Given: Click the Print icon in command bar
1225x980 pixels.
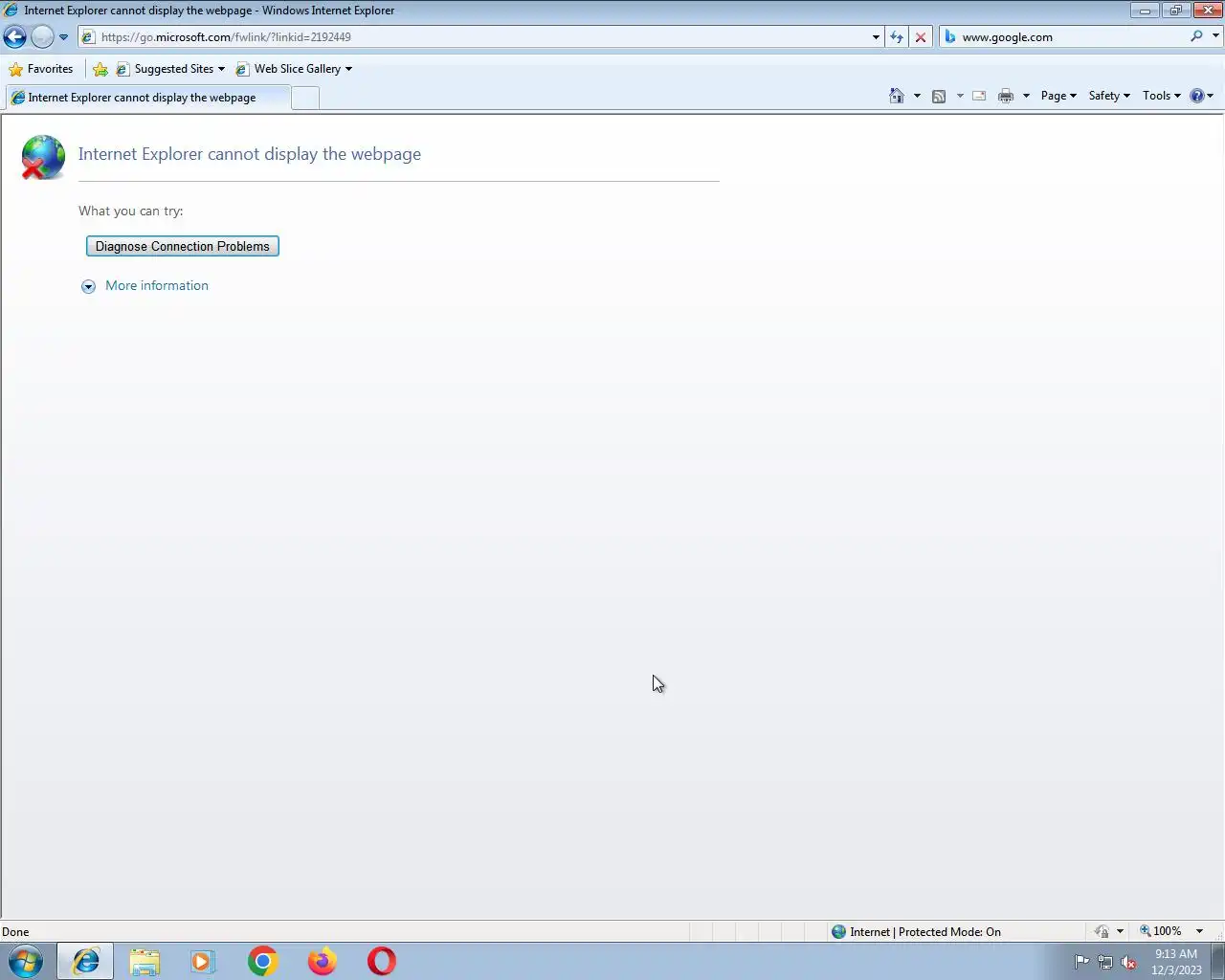Looking at the screenshot, I should click(x=1006, y=96).
